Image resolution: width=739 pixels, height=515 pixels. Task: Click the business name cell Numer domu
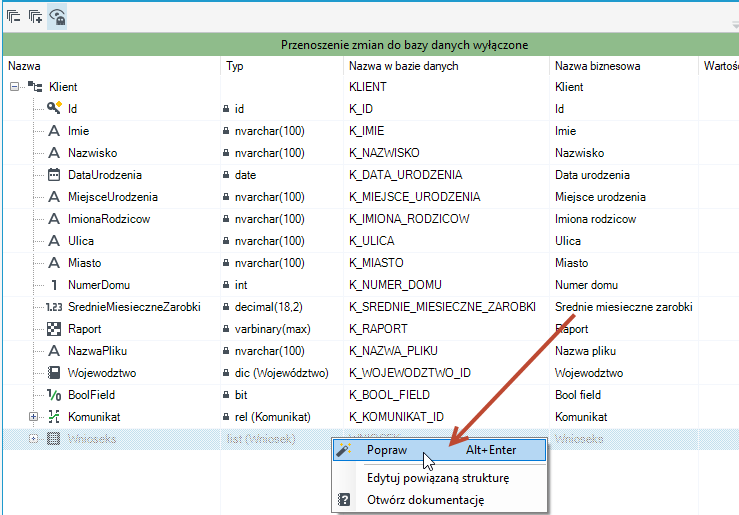coord(586,285)
